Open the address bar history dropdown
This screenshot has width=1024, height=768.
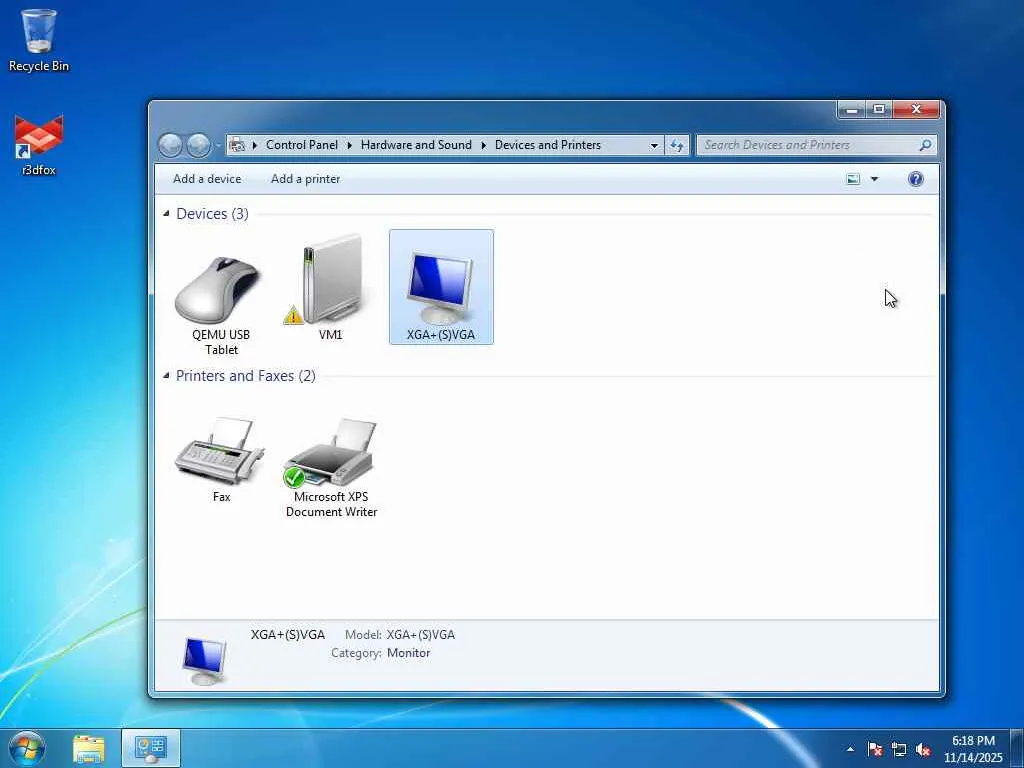654,145
